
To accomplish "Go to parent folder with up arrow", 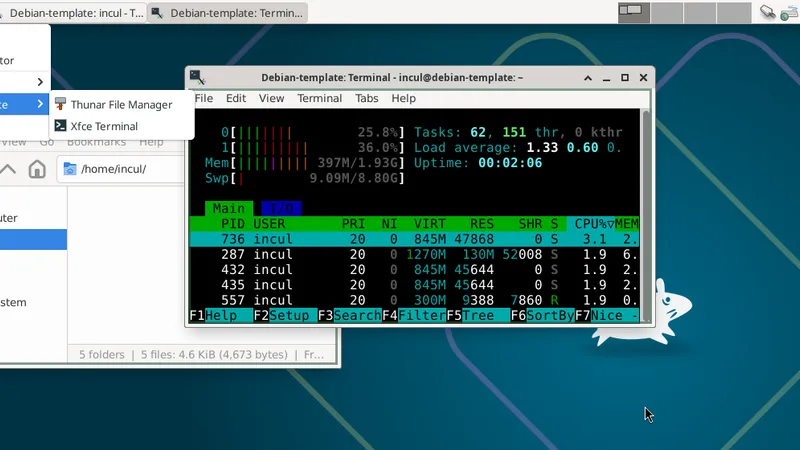I will click(x=9, y=168).
